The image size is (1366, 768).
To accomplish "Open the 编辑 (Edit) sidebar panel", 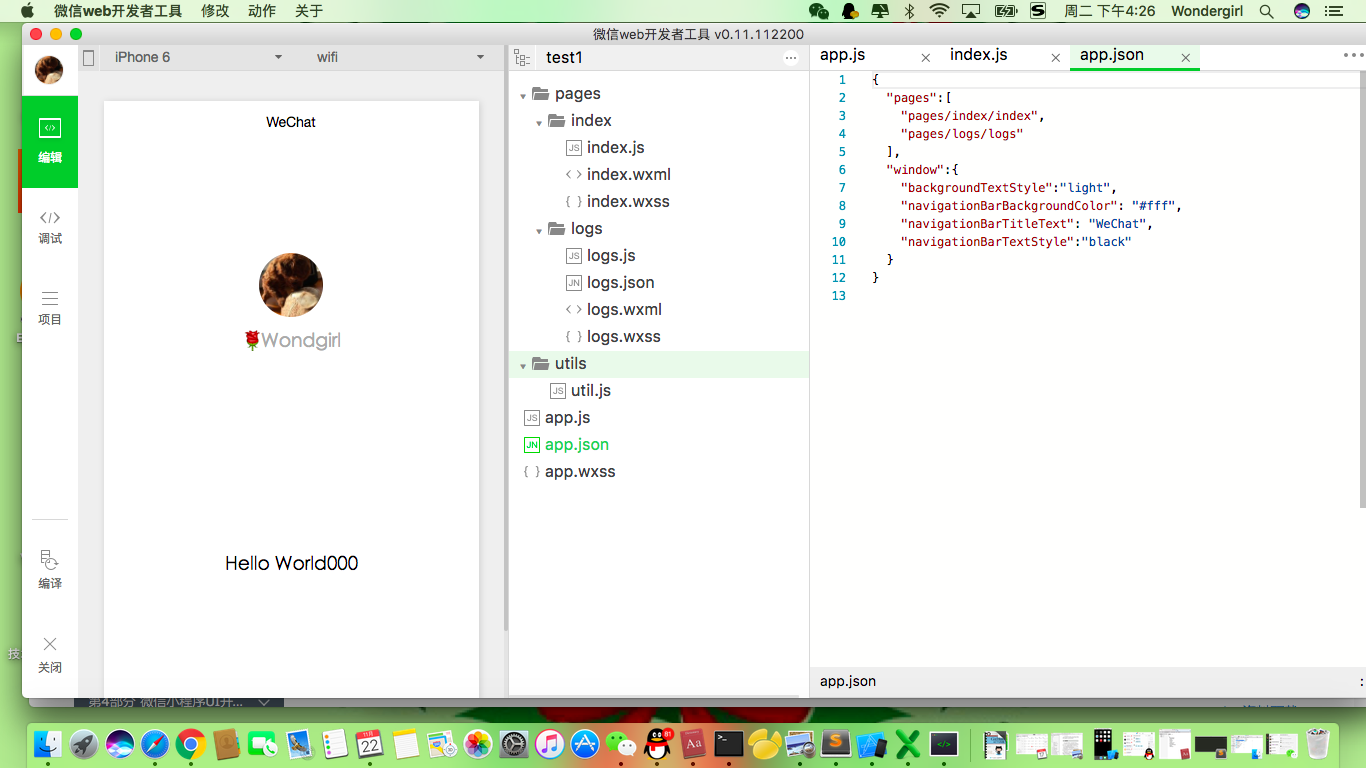I will [50, 141].
